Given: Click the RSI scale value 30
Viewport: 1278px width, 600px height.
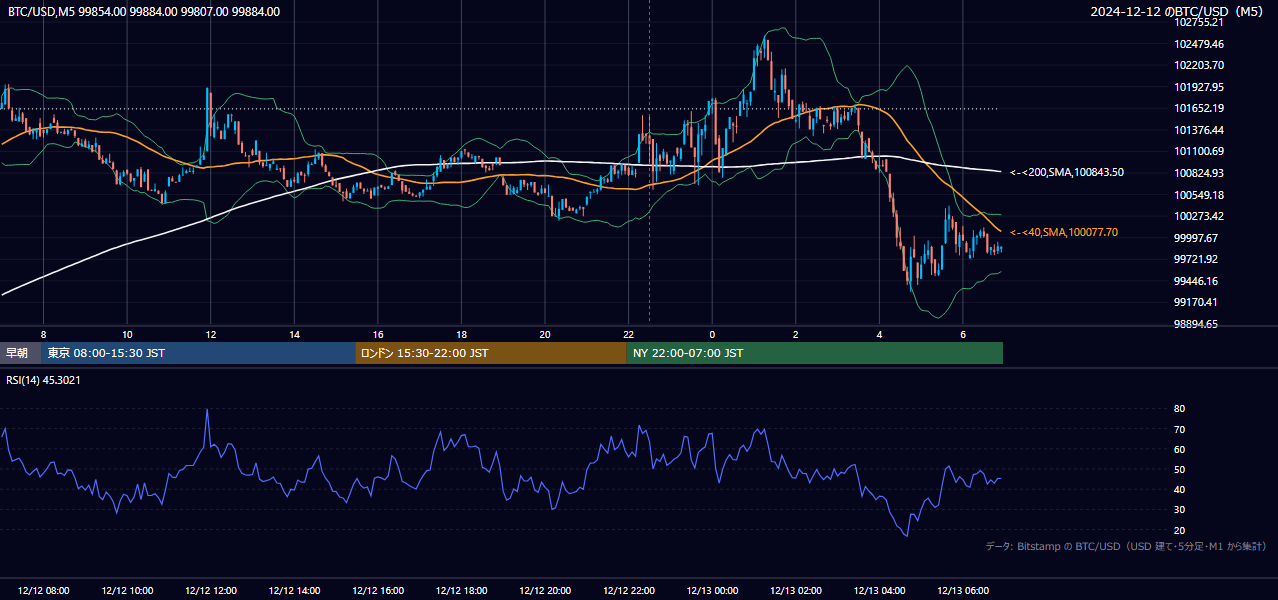Looking at the screenshot, I should click(1180, 509).
